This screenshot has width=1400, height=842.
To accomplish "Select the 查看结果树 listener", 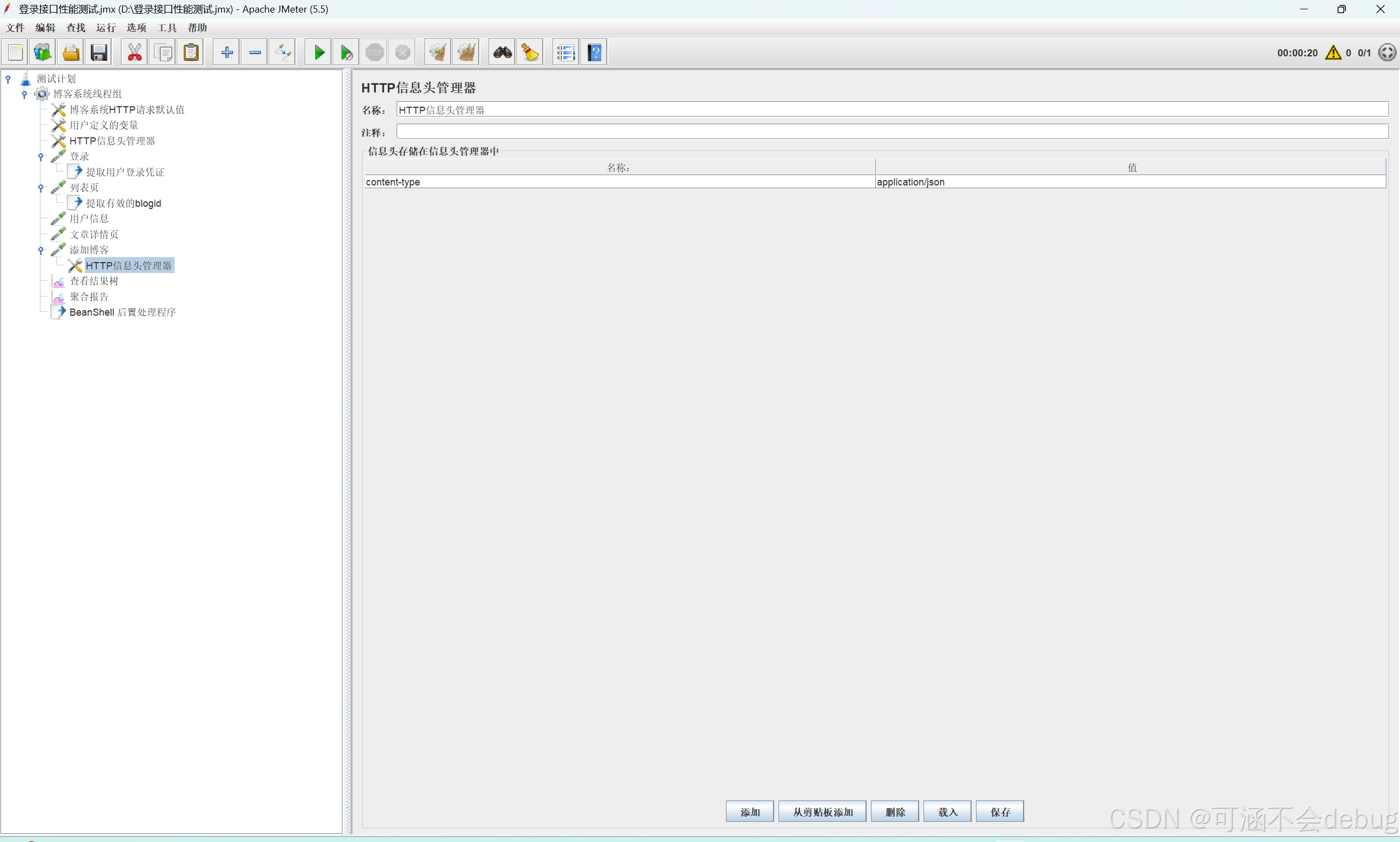I will tap(94, 281).
